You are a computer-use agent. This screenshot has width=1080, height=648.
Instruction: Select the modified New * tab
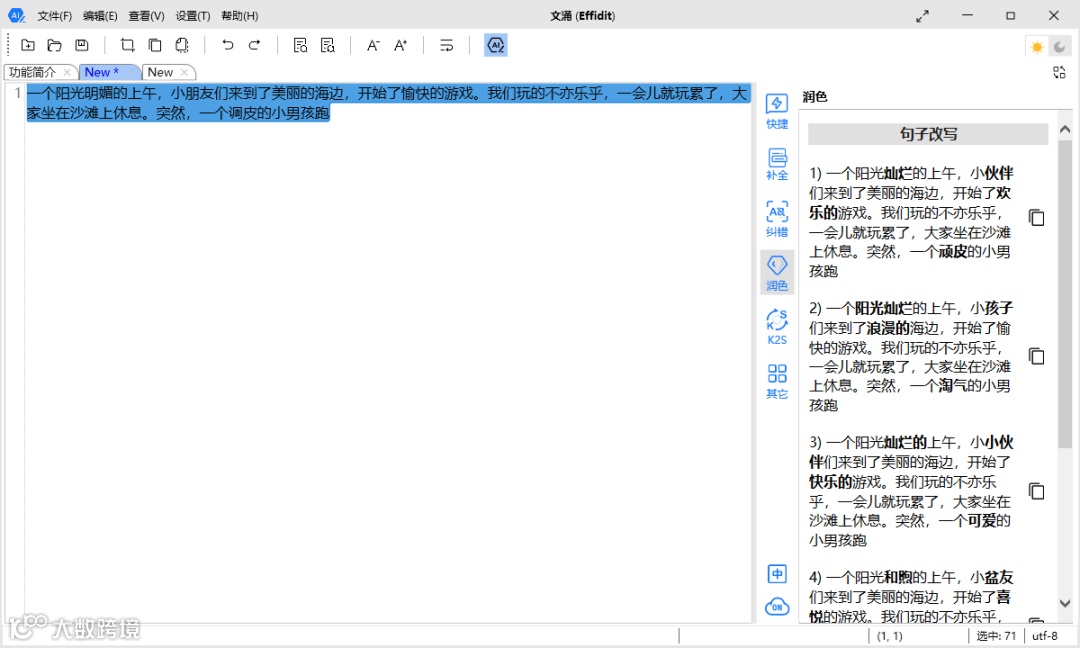[102, 72]
